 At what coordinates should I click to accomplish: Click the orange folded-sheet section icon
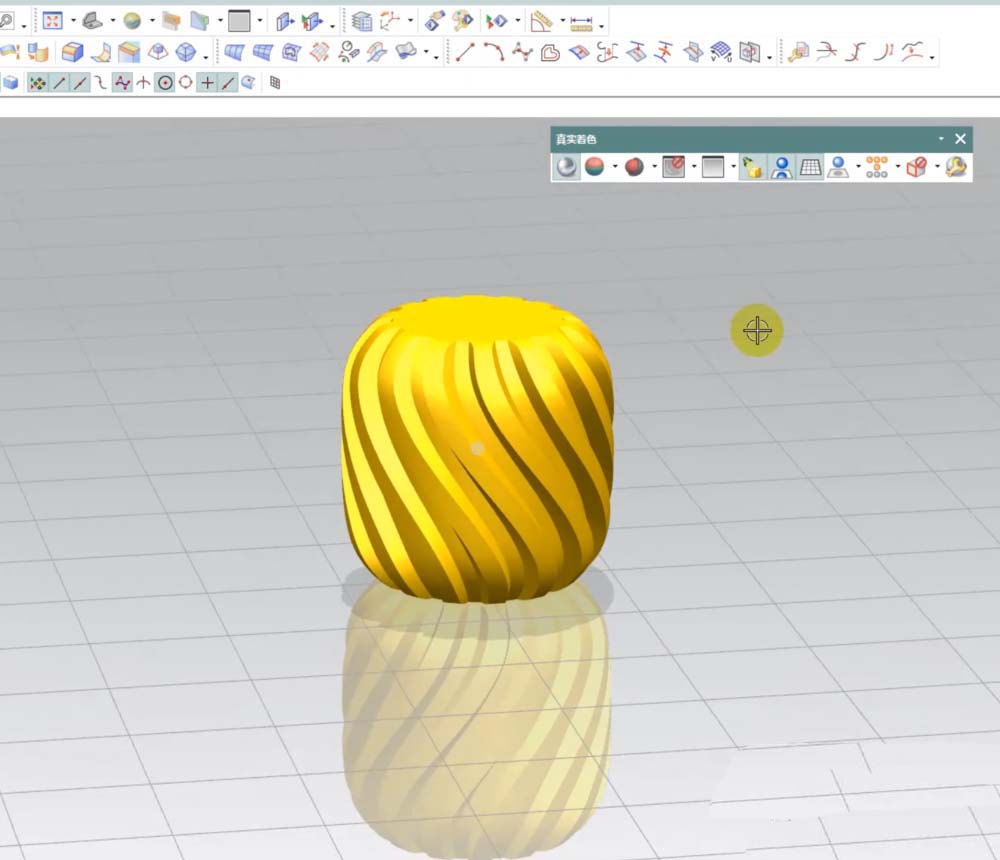click(x=171, y=21)
